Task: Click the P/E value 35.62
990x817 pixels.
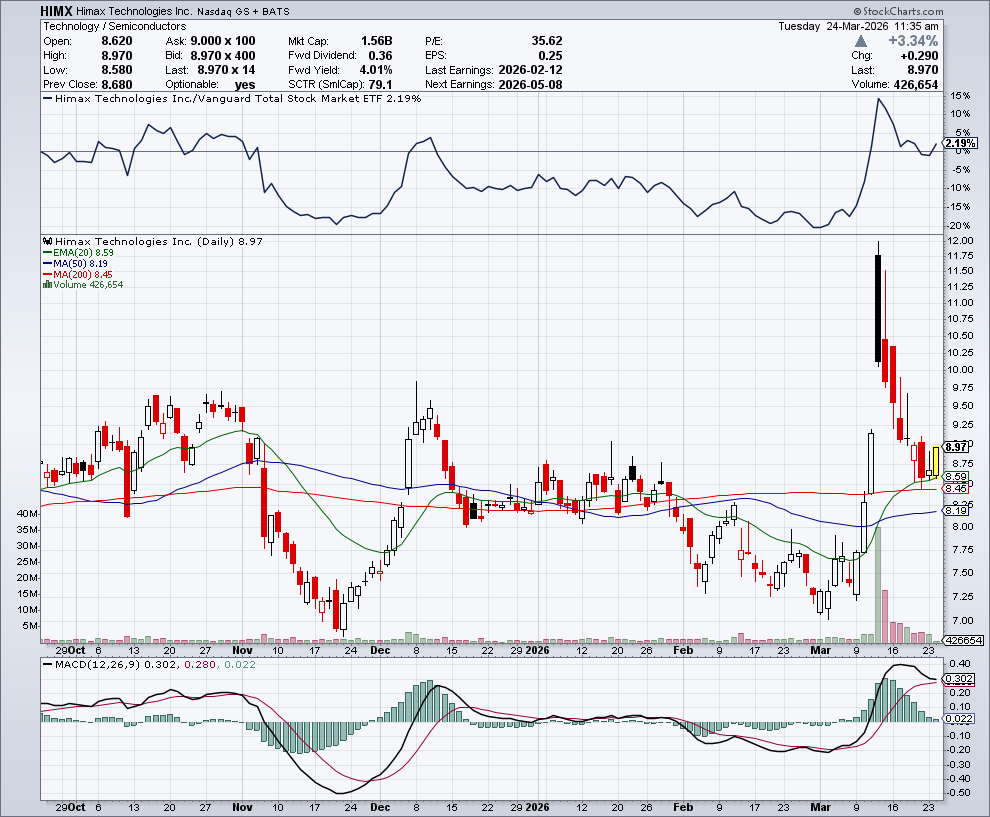Action: pos(547,41)
